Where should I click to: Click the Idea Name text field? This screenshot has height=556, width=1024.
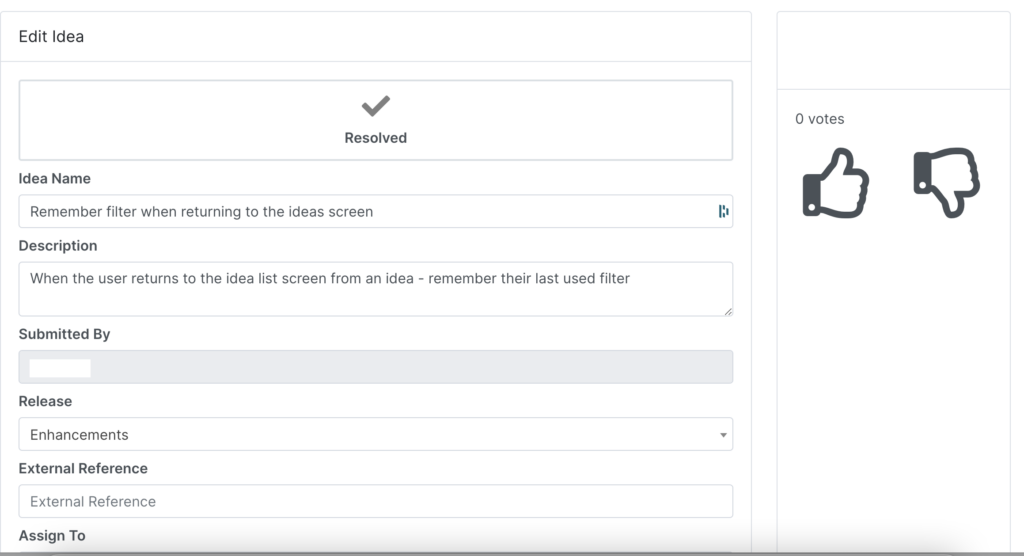click(376, 212)
